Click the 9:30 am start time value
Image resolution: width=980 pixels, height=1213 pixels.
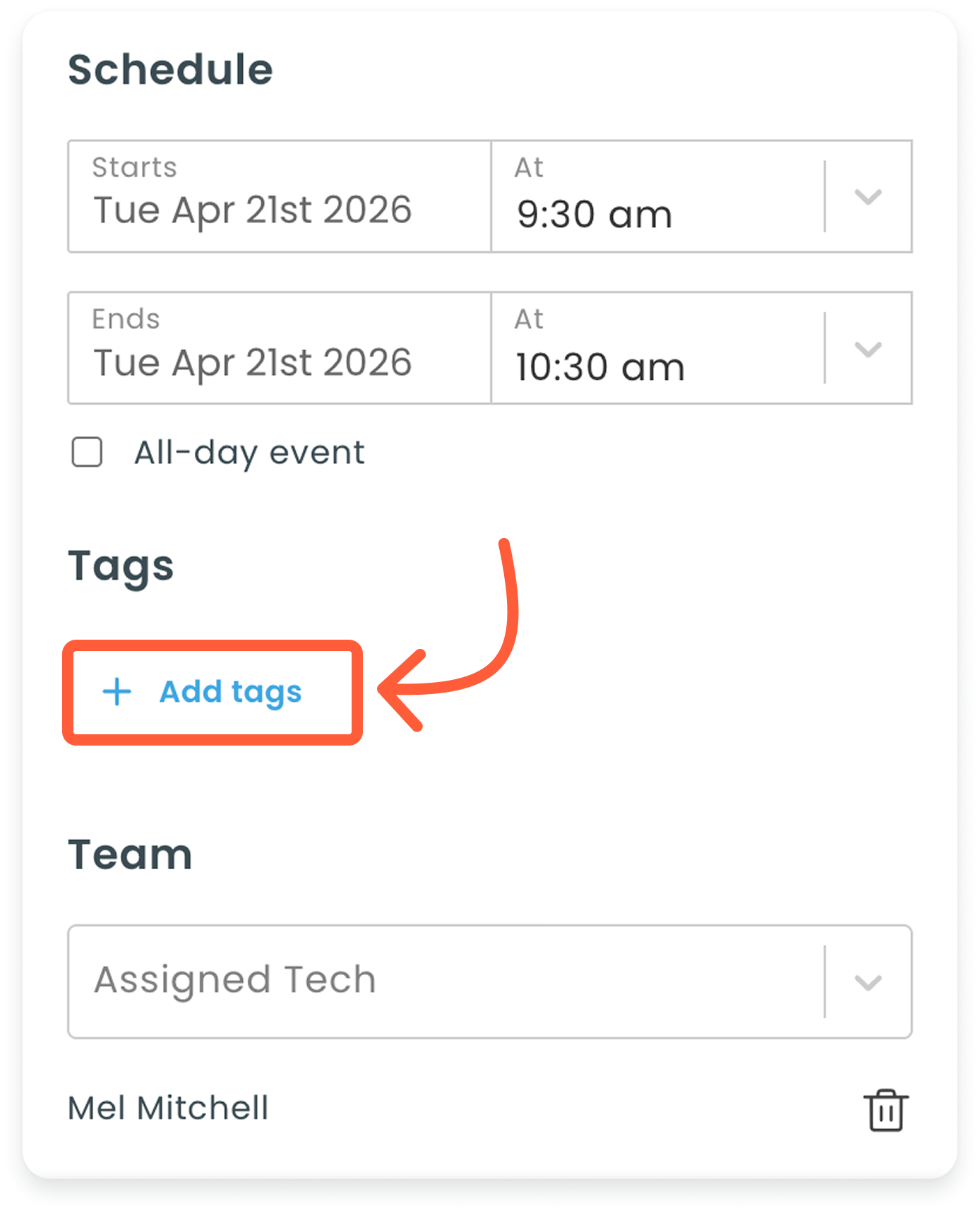coord(594,215)
